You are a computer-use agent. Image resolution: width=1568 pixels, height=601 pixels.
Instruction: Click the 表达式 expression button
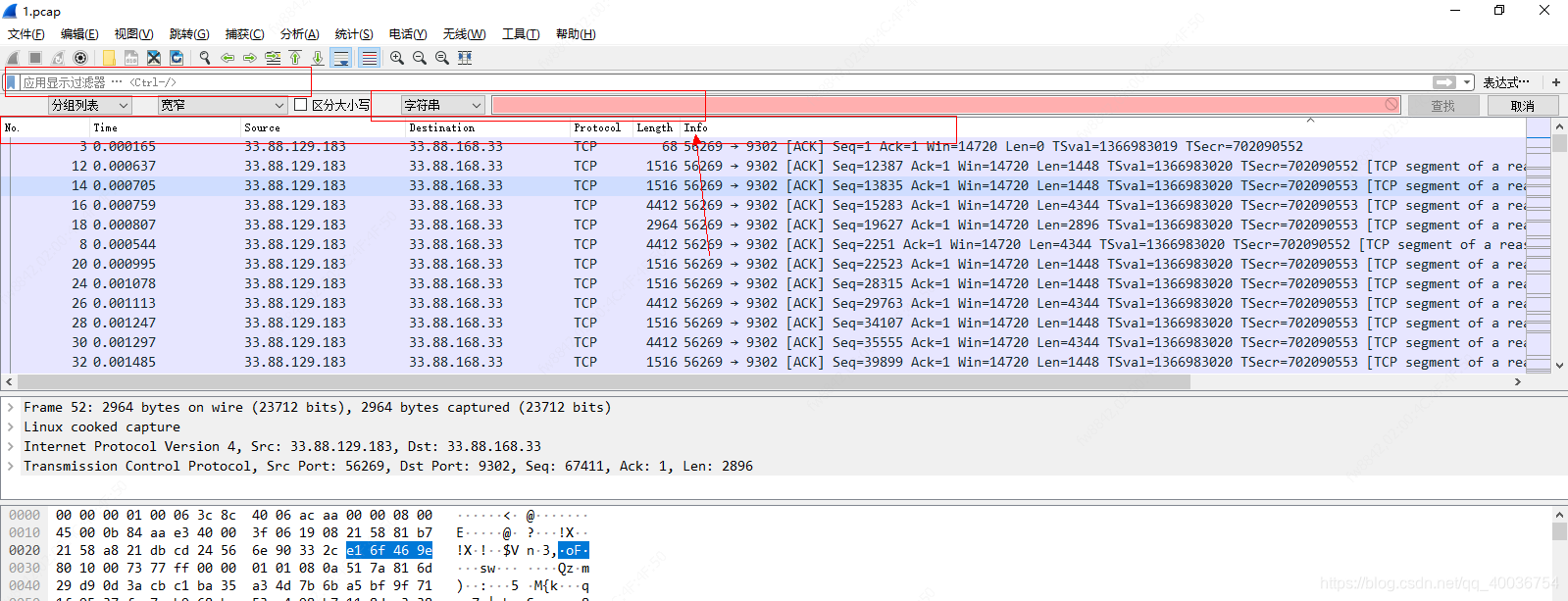pos(1505,82)
